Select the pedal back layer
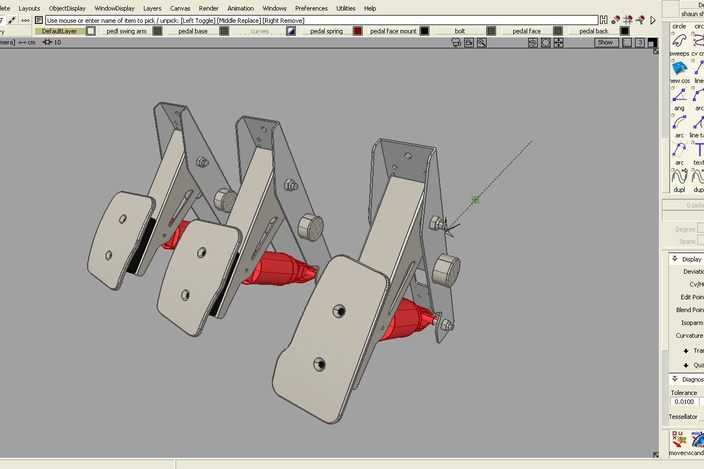704x469 pixels. point(594,31)
